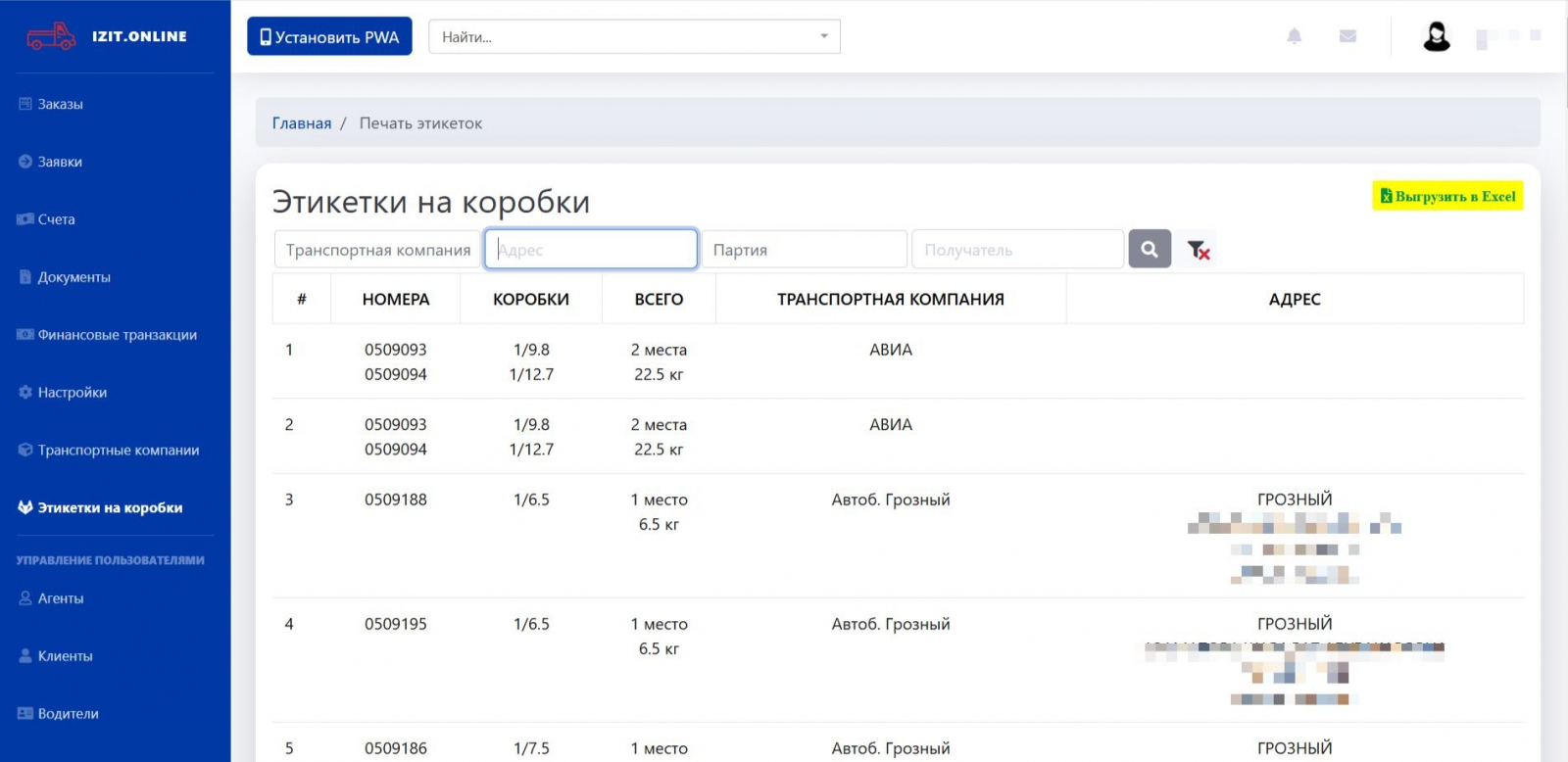Focus the Transport company filter field
The image size is (1568, 762).
377,250
